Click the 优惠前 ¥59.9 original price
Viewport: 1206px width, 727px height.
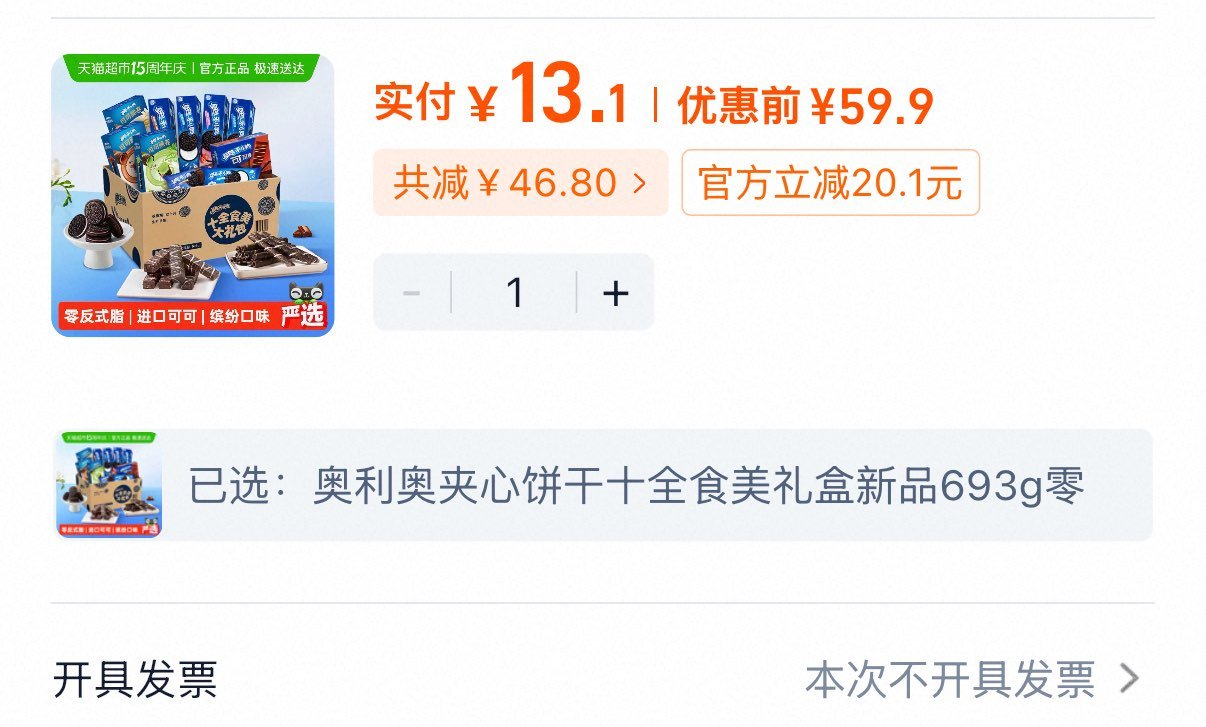coord(805,104)
